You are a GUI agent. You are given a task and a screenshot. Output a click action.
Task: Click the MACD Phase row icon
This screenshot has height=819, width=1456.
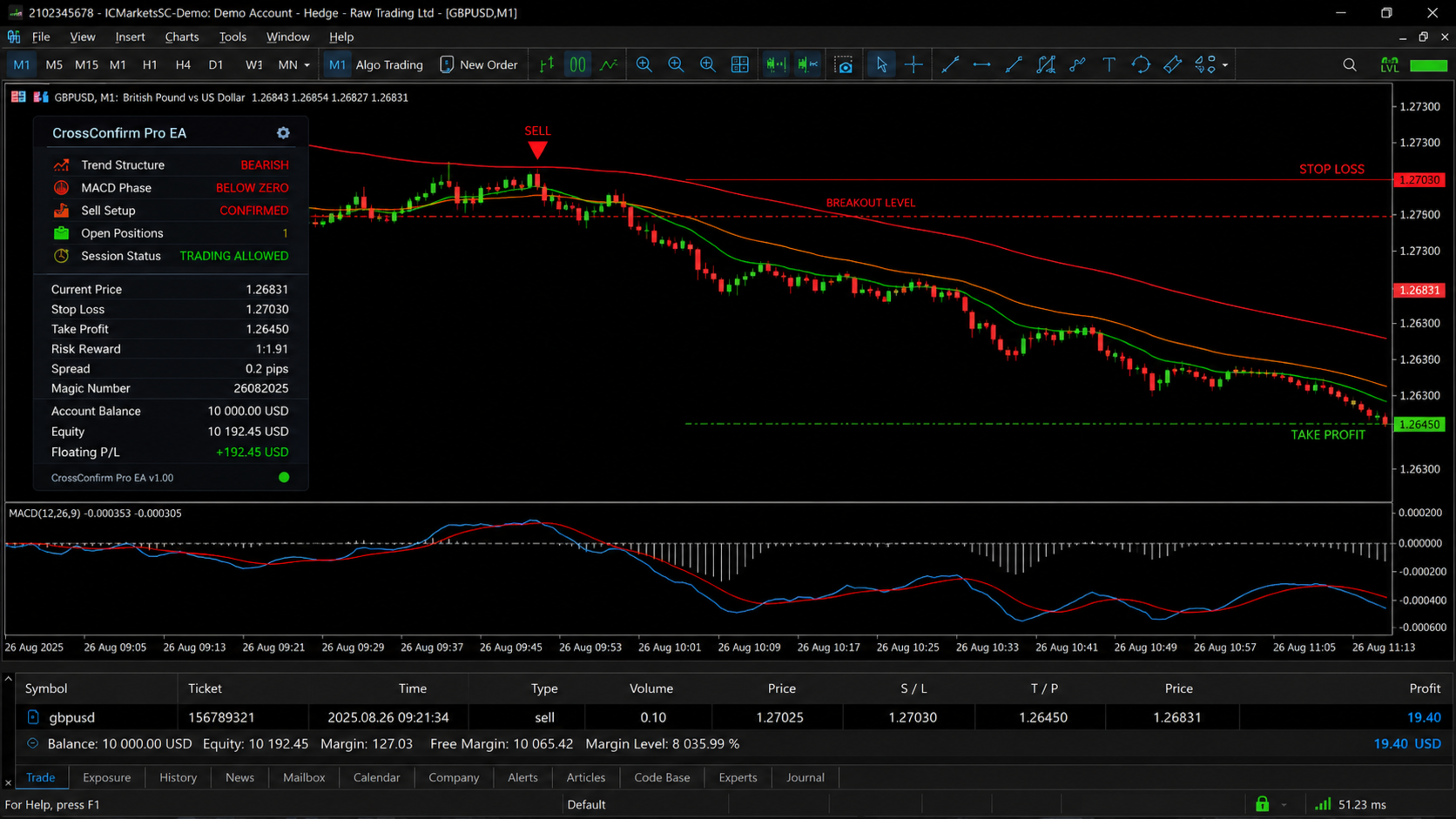pyautogui.click(x=61, y=187)
